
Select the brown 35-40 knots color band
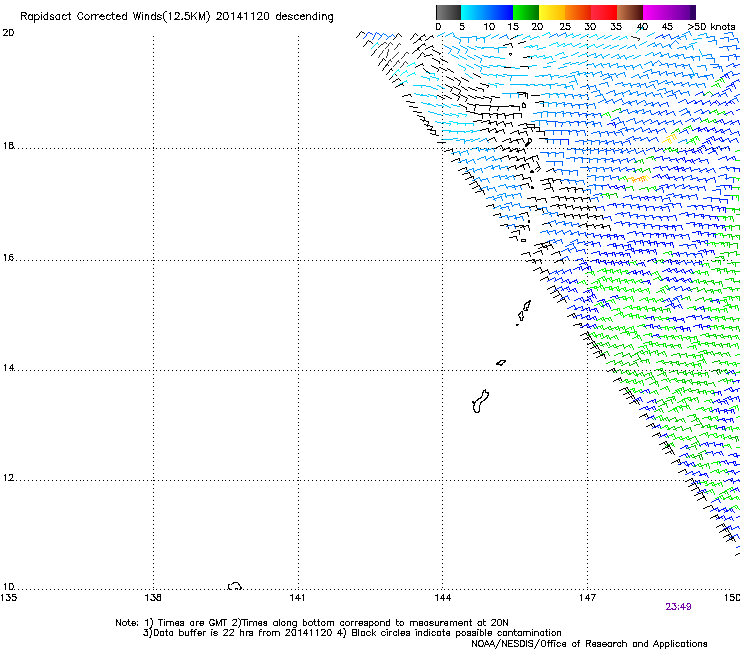[630, 12]
